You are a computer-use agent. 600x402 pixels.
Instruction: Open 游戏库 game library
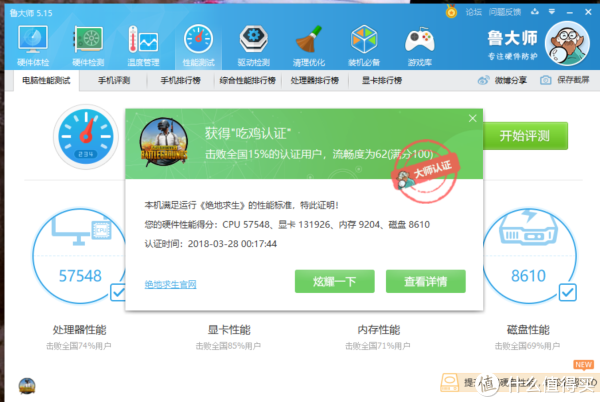click(x=419, y=46)
